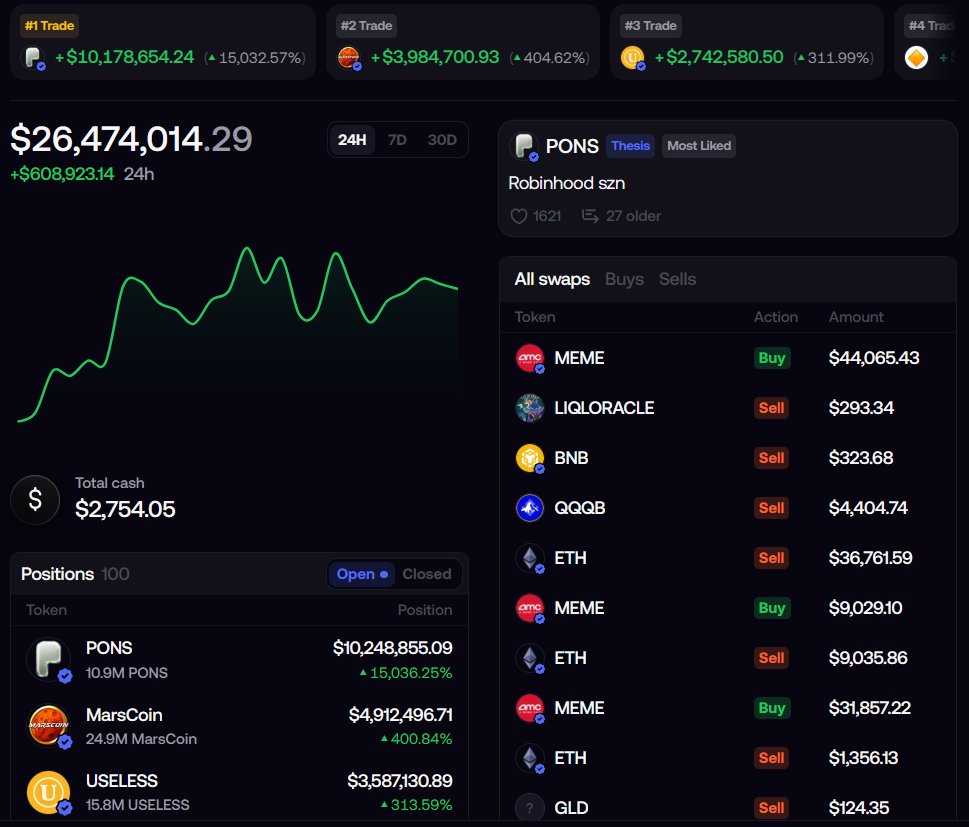
Task: Click the Total cash amount $2,754.05
Action: click(125, 509)
